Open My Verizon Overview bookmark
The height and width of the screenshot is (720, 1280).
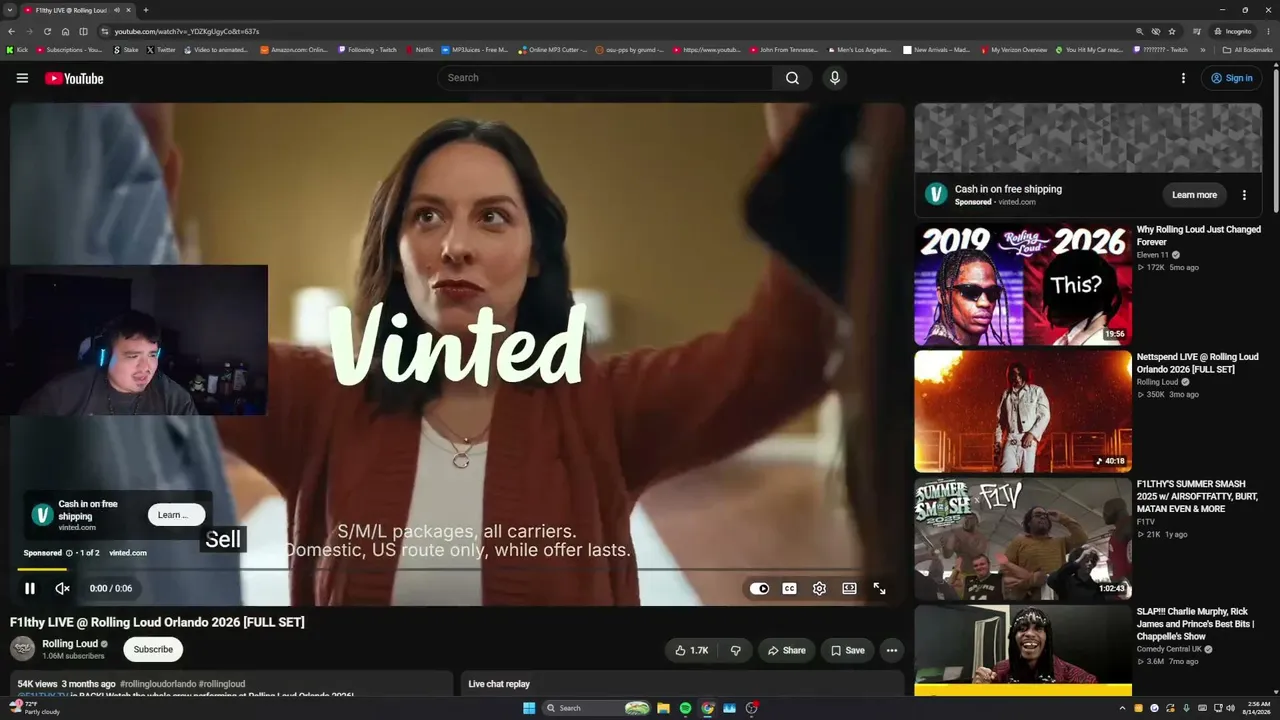point(1014,50)
